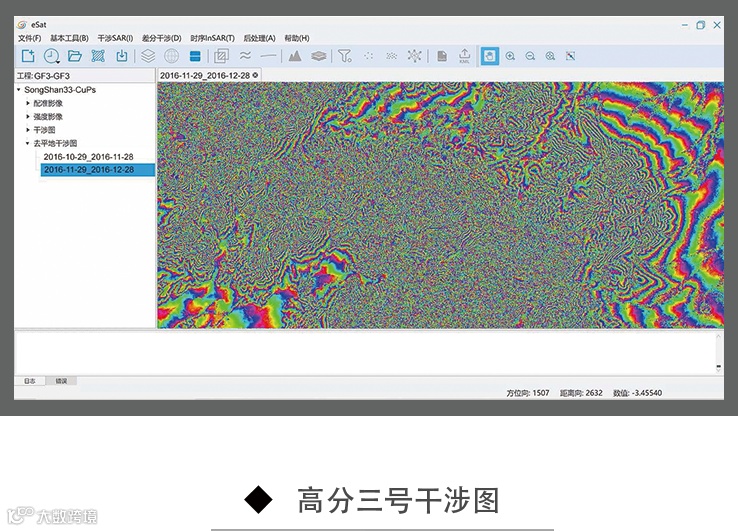The image size is (738, 531).
Task: Select the SongShan33-CuPs project label
Action: (60, 89)
